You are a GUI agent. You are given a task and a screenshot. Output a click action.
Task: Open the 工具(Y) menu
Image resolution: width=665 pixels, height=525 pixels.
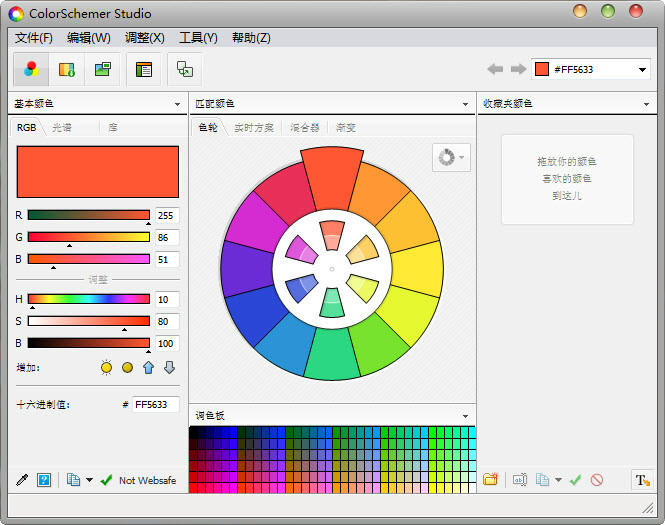pos(198,38)
